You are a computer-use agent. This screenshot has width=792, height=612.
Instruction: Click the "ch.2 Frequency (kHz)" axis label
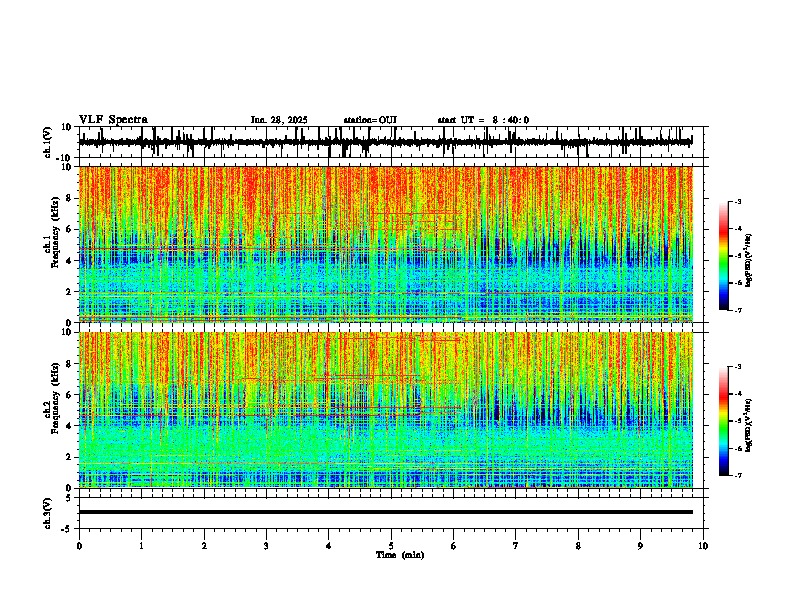53,398
